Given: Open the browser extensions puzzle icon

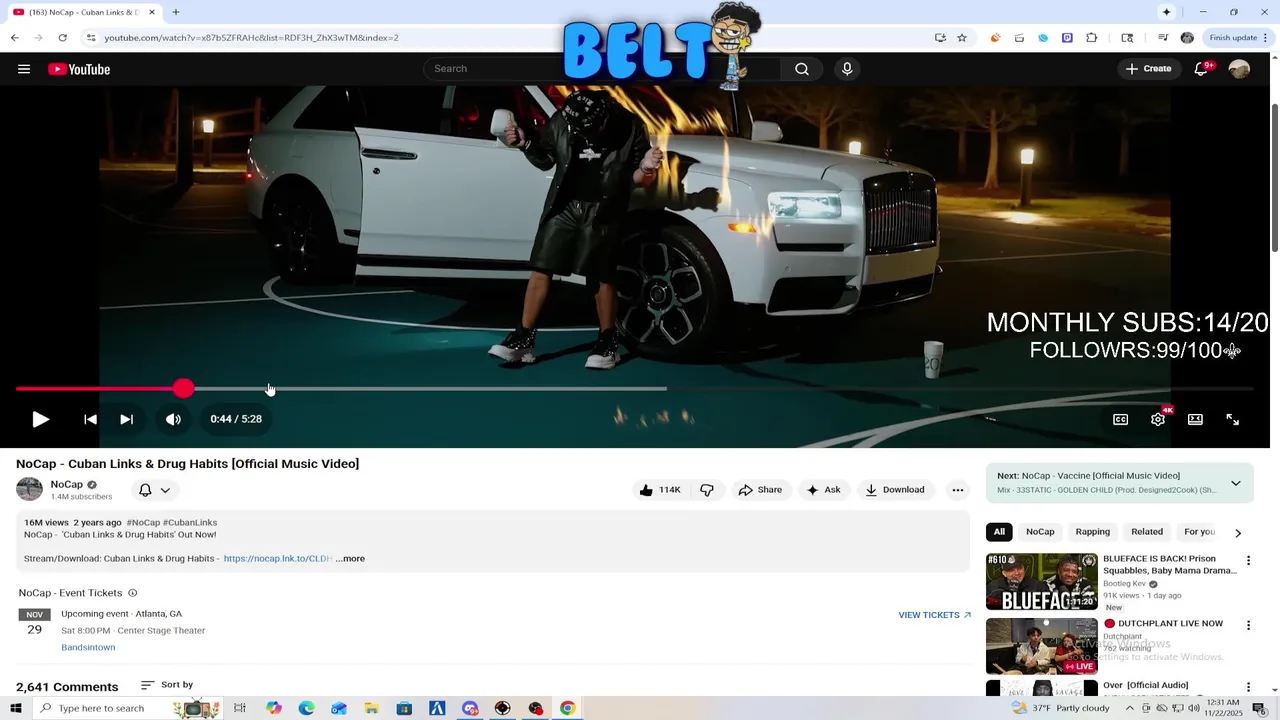Looking at the screenshot, I should click(1091, 38).
